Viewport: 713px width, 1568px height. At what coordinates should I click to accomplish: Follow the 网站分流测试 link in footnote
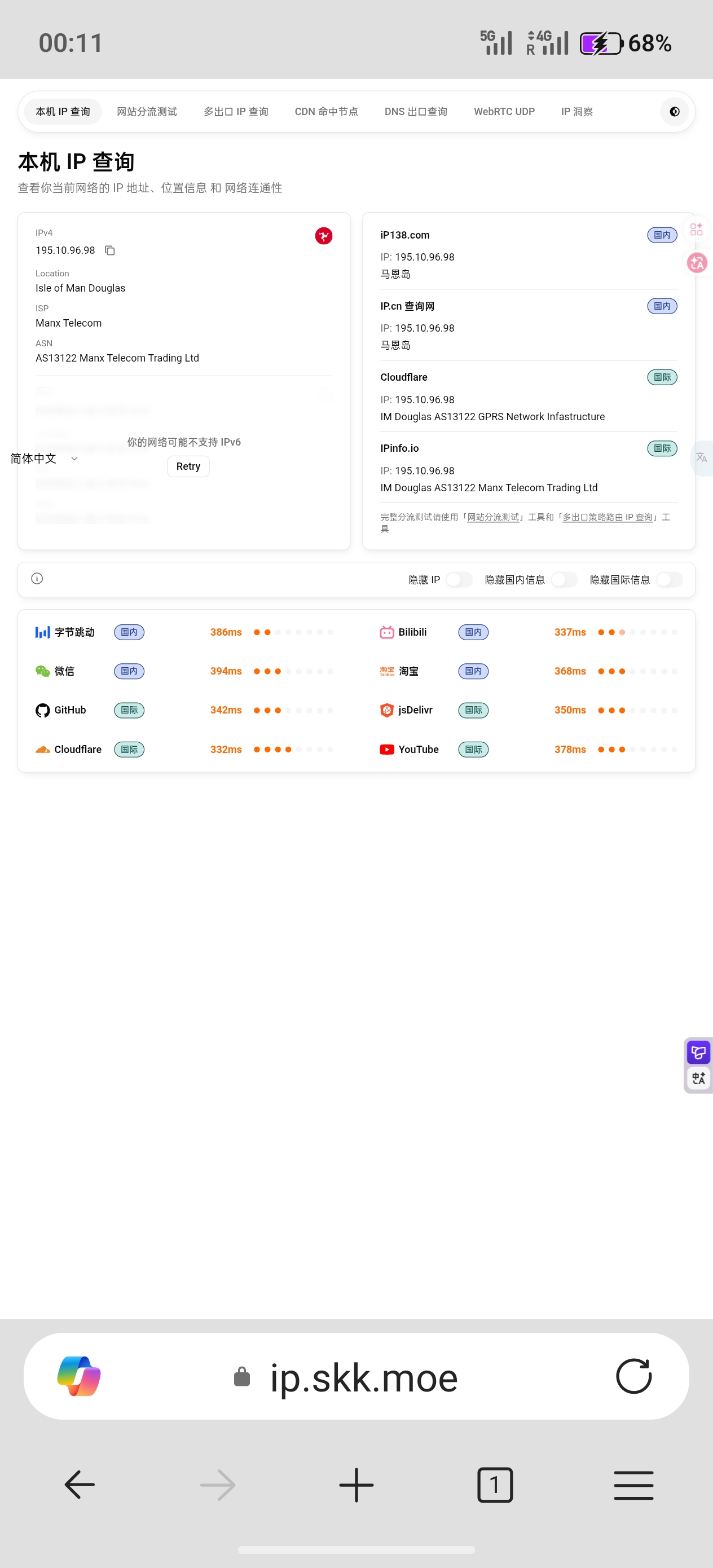(493, 517)
